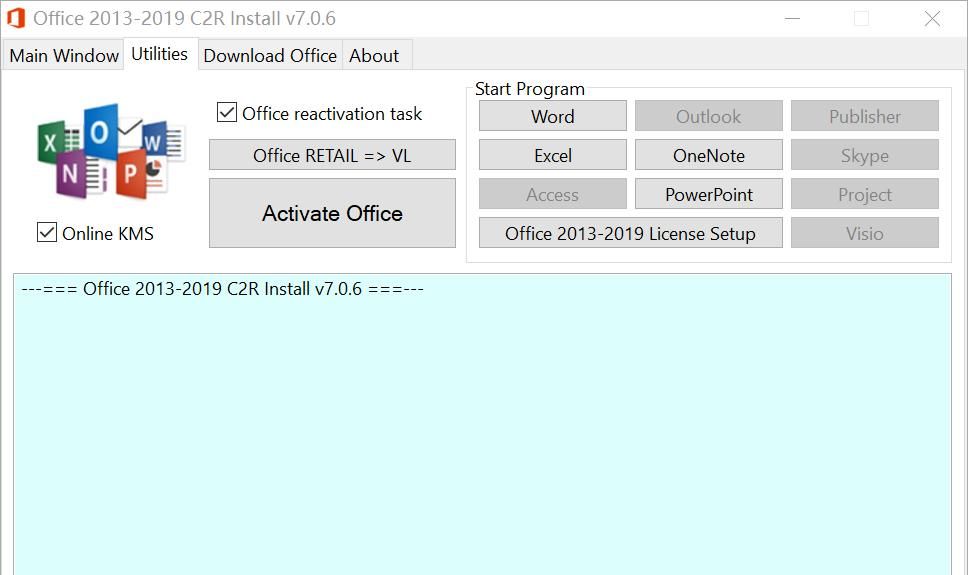Click the disabled Skype button
This screenshot has width=968, height=575.
pos(865,155)
